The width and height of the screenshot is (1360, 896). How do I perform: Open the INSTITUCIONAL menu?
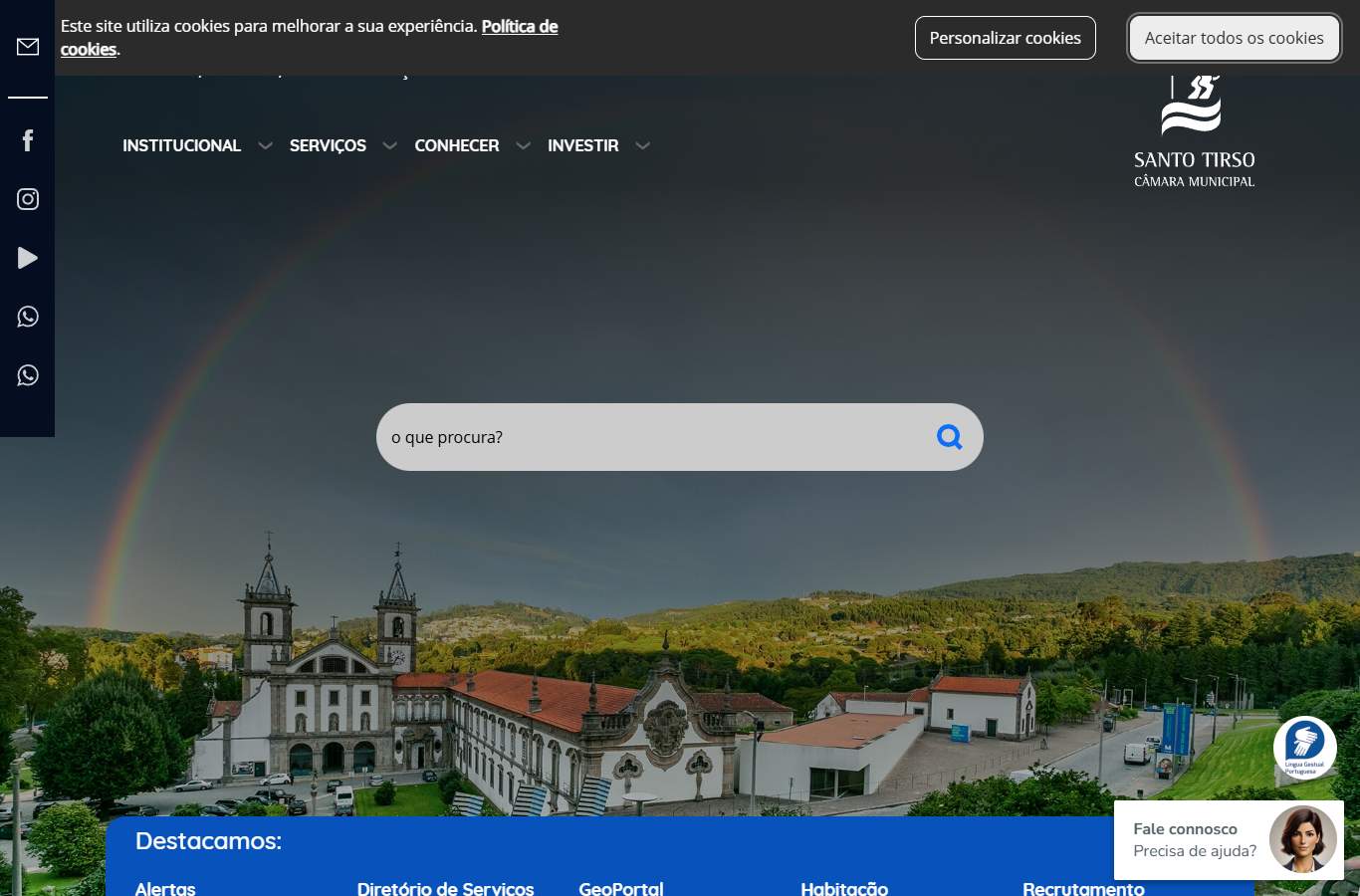point(181,145)
